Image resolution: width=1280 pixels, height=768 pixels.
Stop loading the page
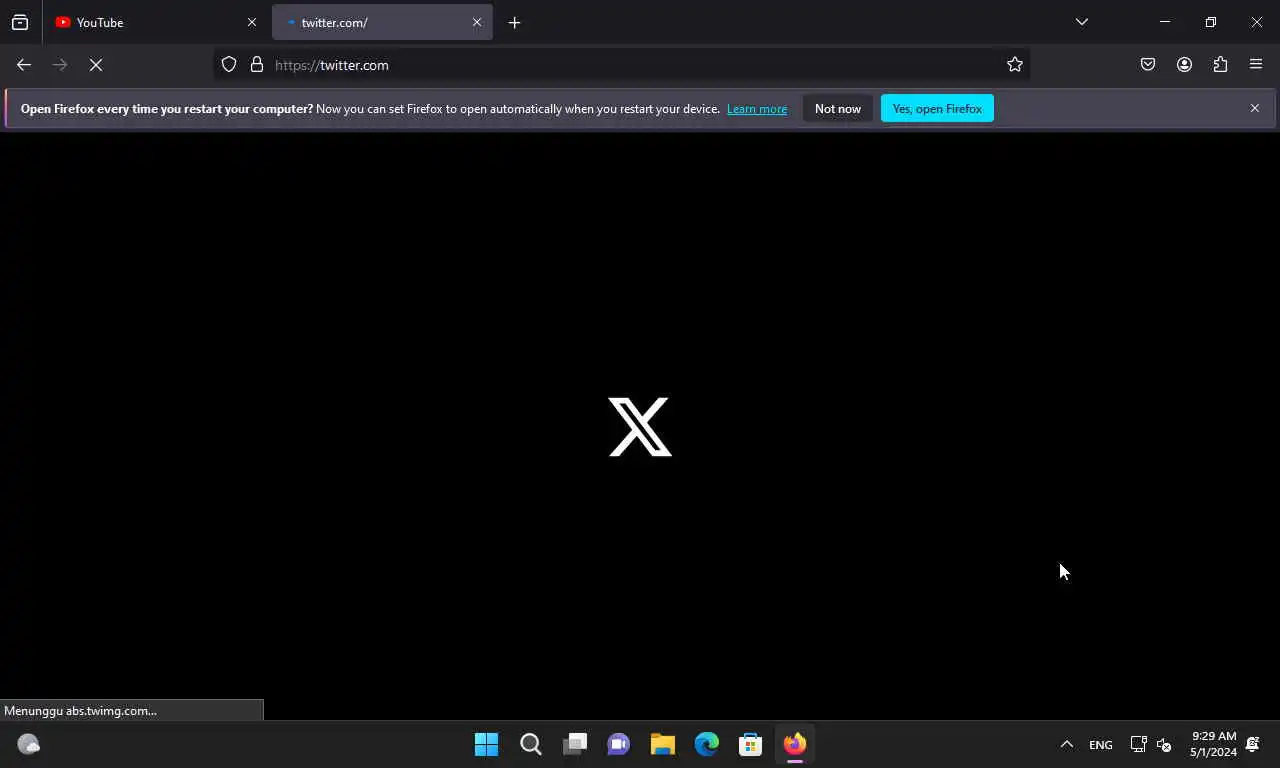pyautogui.click(x=96, y=65)
